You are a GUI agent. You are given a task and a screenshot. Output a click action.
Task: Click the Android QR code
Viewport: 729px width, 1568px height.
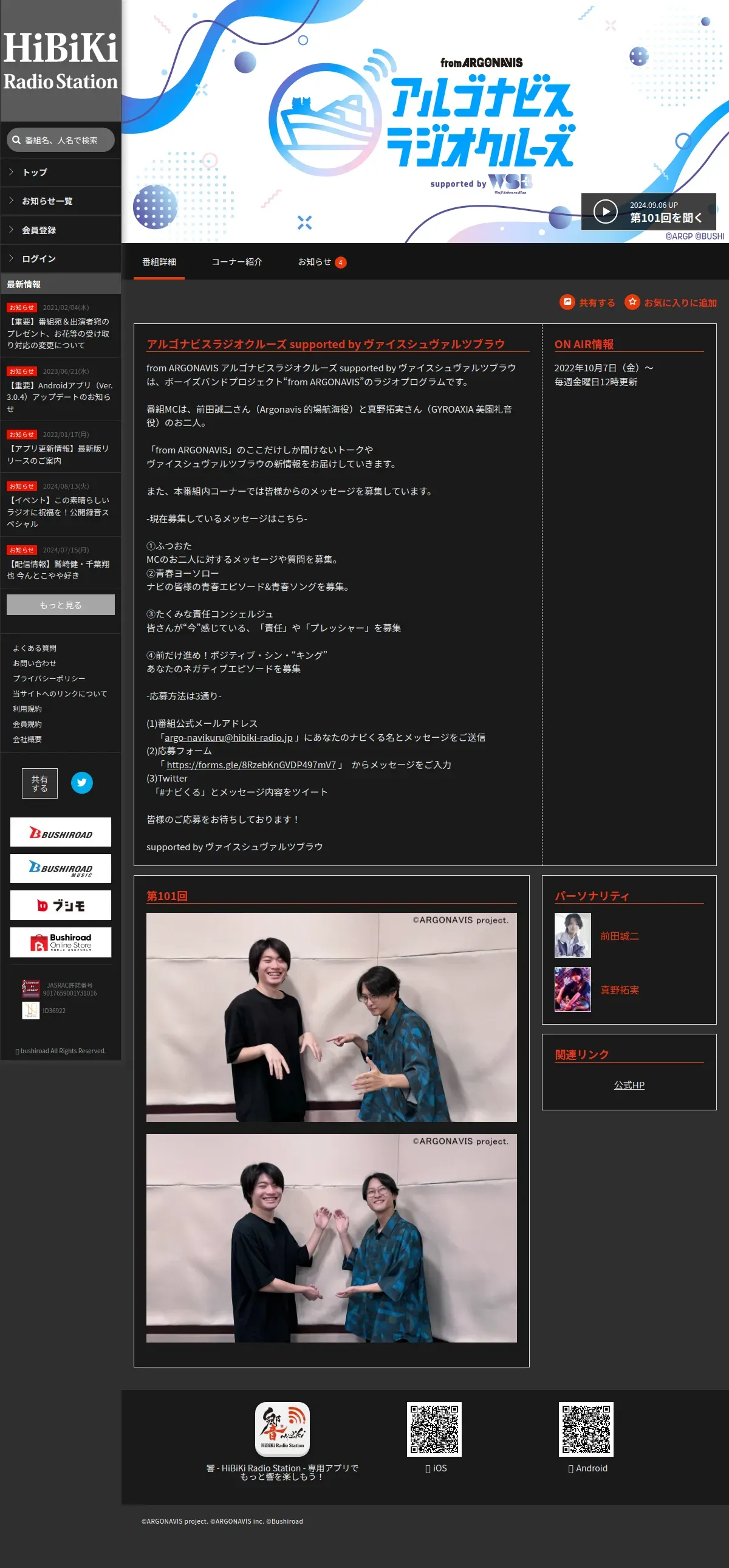[586, 1429]
